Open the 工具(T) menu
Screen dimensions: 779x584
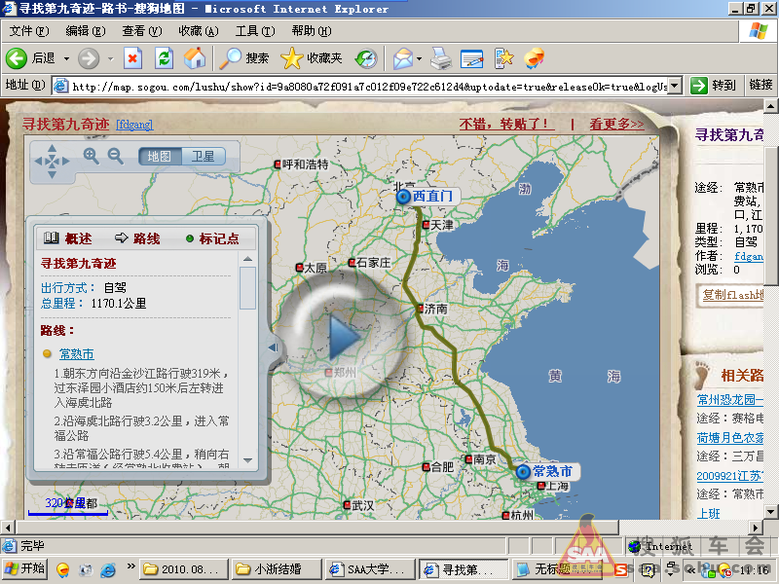[x=255, y=31]
